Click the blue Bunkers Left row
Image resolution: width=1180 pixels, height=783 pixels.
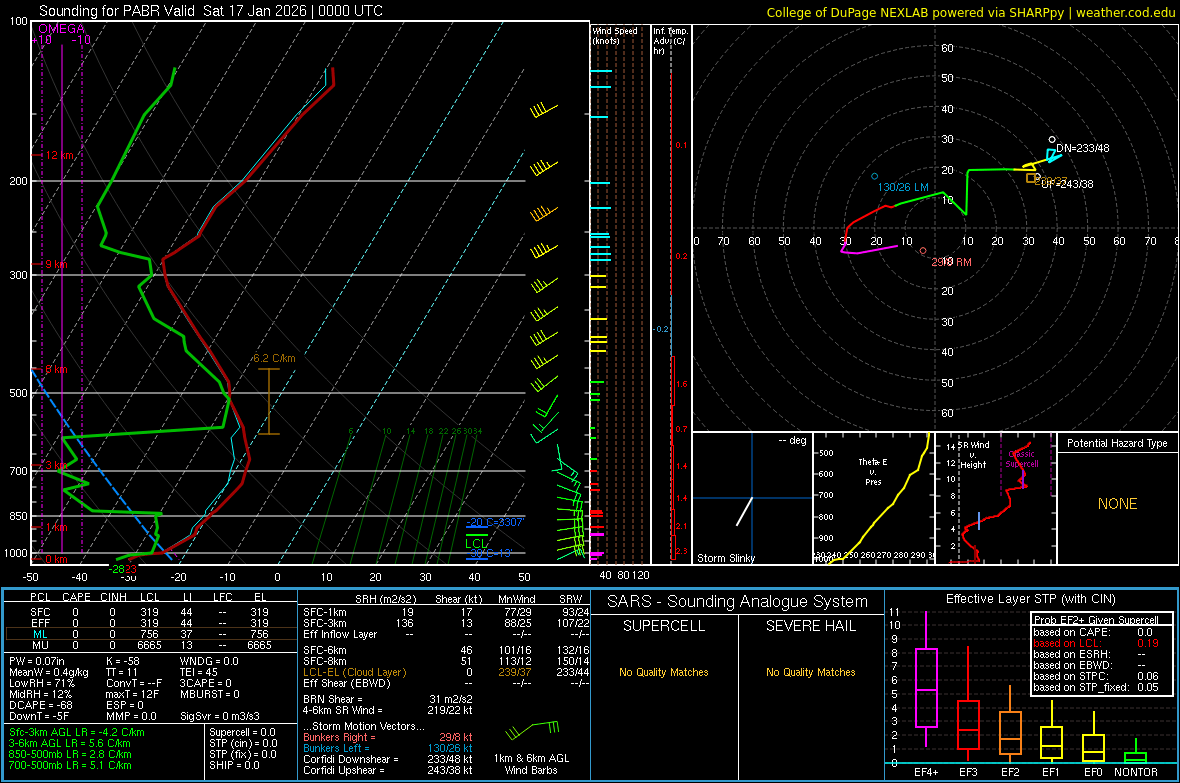[387, 748]
